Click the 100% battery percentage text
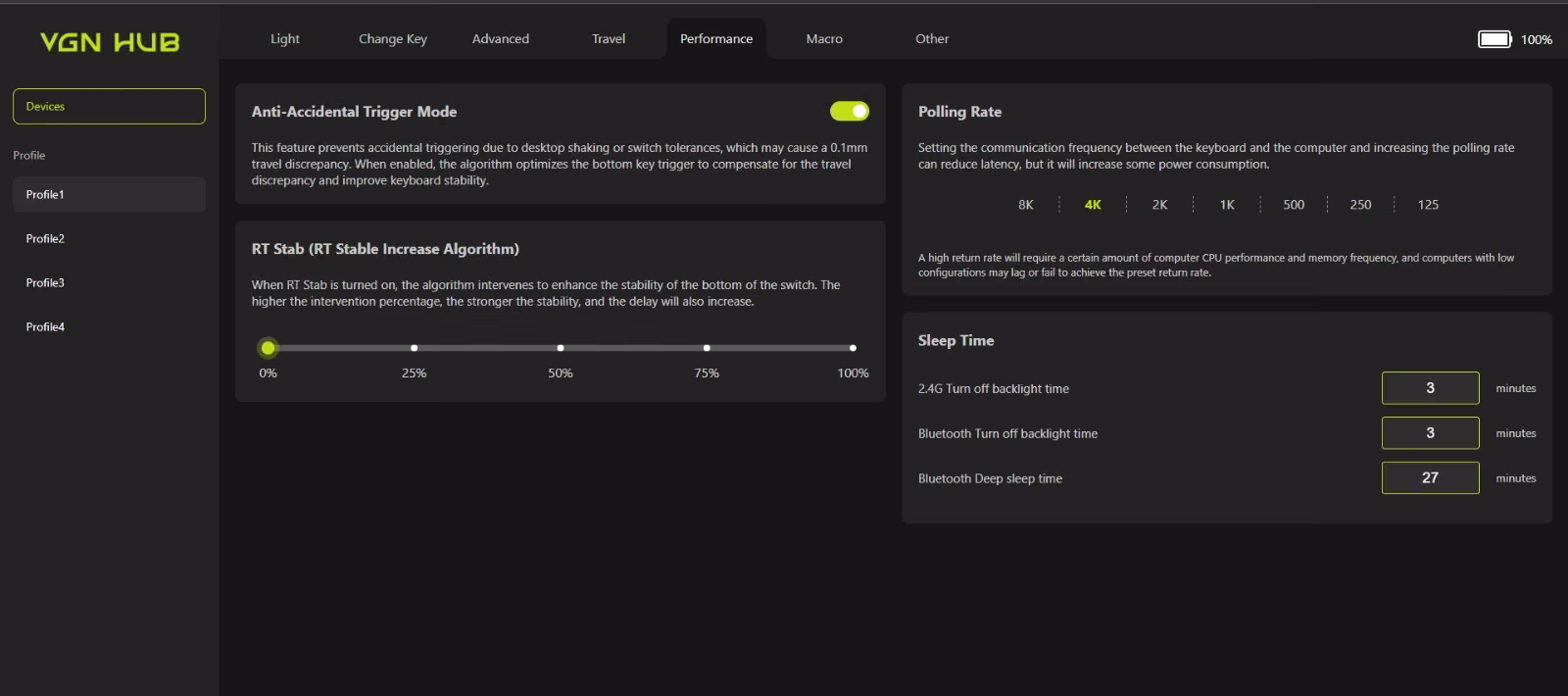This screenshot has width=1568, height=696. click(x=1537, y=40)
